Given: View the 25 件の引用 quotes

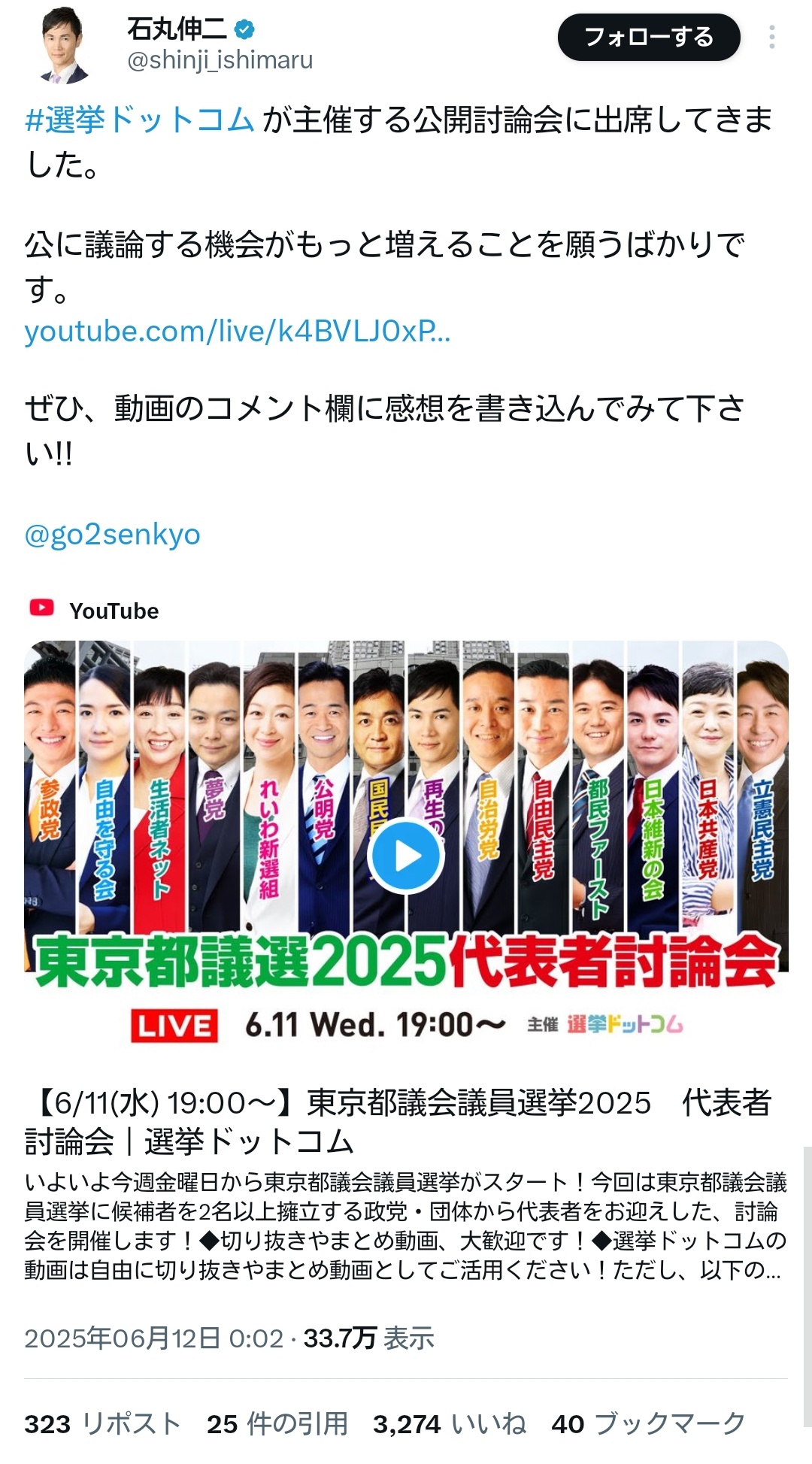Looking at the screenshot, I should pos(277,1423).
